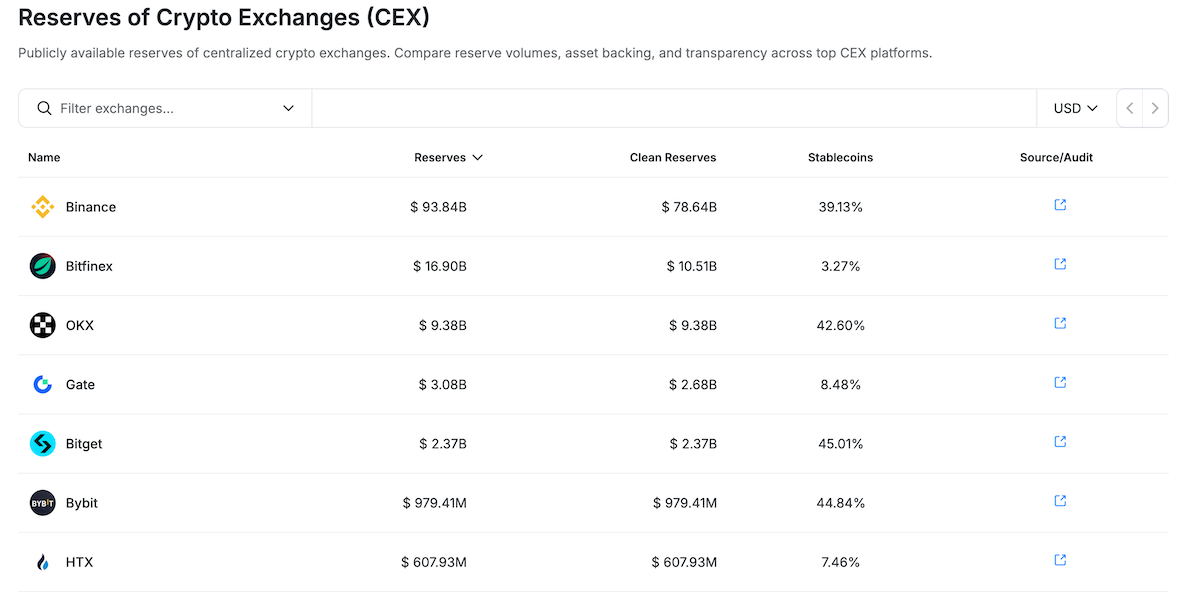Click Gate stablecoins value 8.48%
1200x592 pixels.
(840, 384)
